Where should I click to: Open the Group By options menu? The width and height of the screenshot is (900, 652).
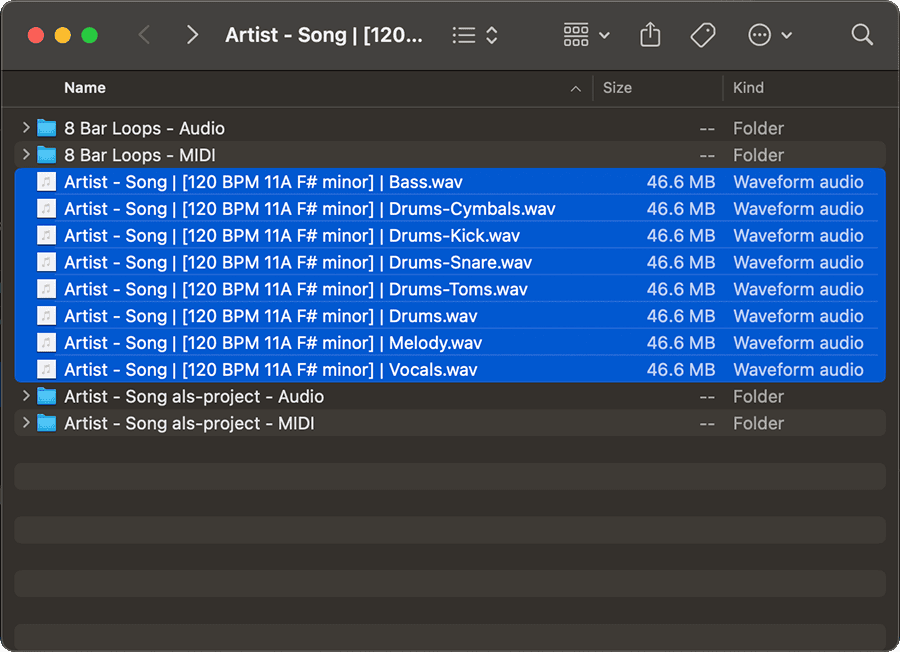[586, 35]
